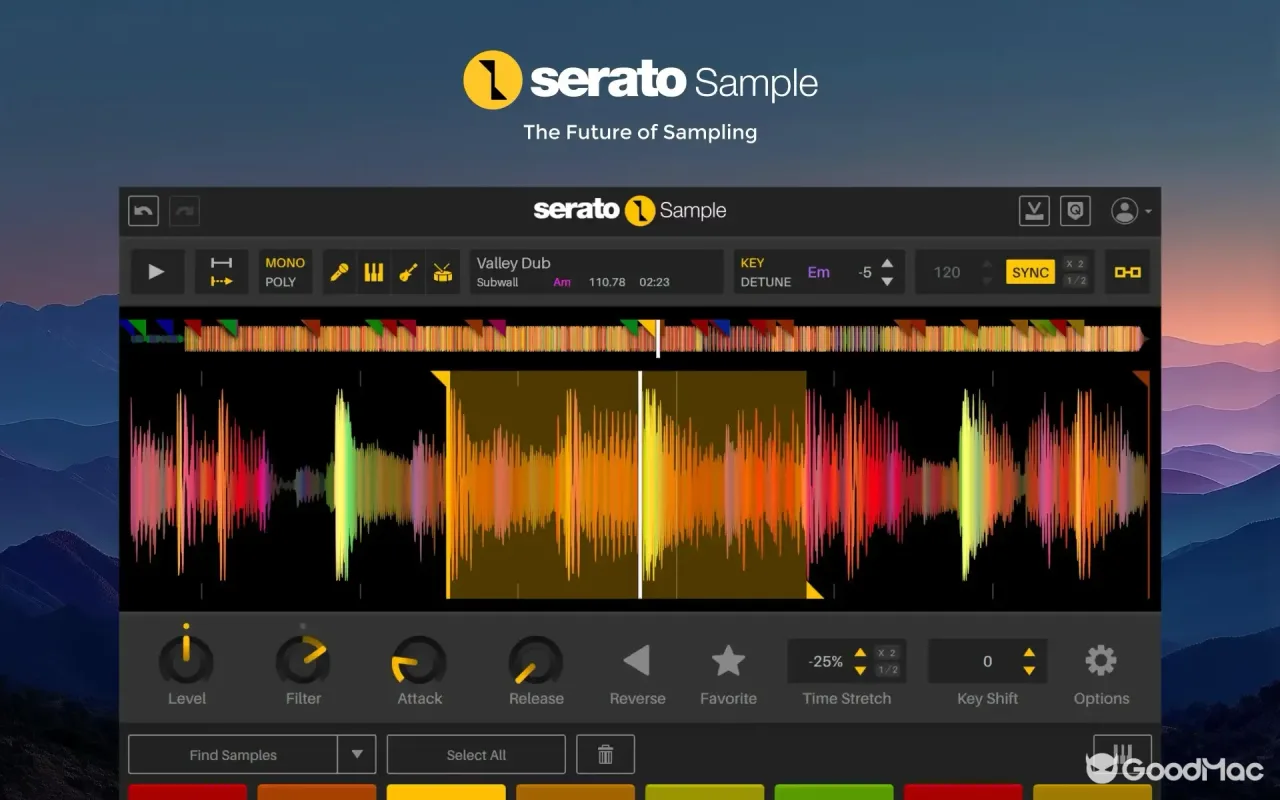The width and height of the screenshot is (1280, 800).
Task: Toggle the cue range playback mode icon
Action: point(221,272)
